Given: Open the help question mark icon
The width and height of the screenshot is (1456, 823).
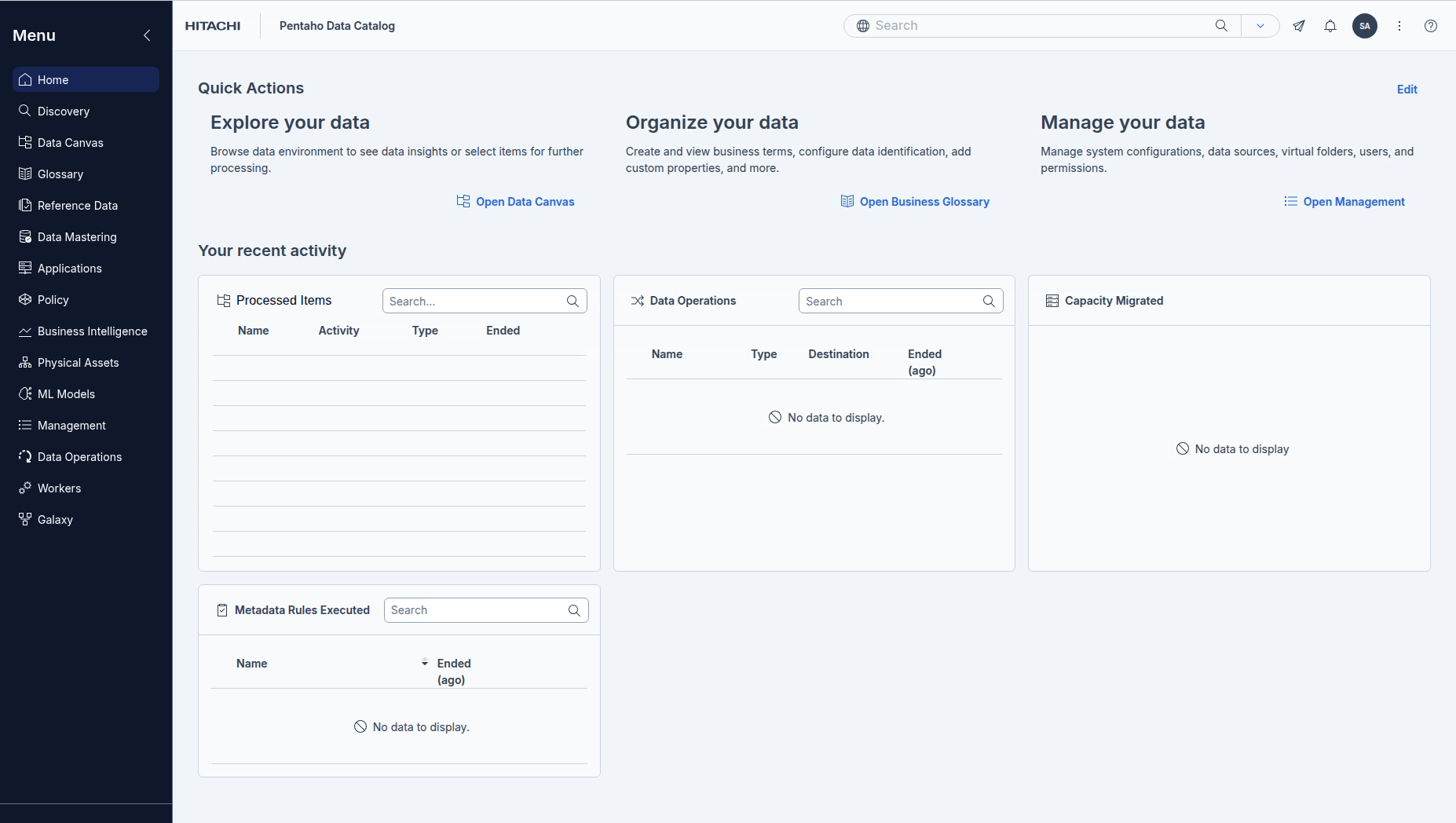Looking at the screenshot, I should 1431,26.
